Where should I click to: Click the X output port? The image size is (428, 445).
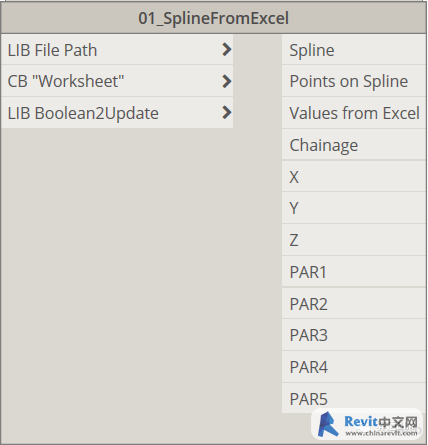point(354,176)
